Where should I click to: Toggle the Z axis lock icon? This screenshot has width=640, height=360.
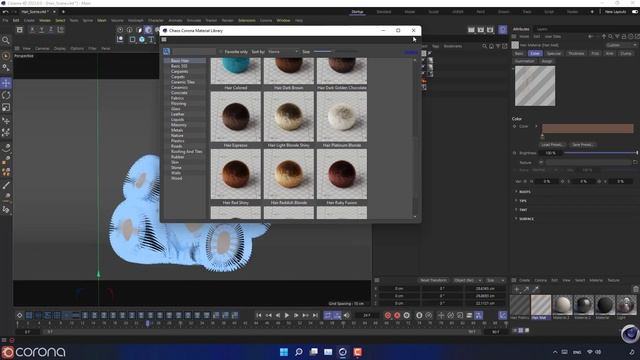coord(51,30)
